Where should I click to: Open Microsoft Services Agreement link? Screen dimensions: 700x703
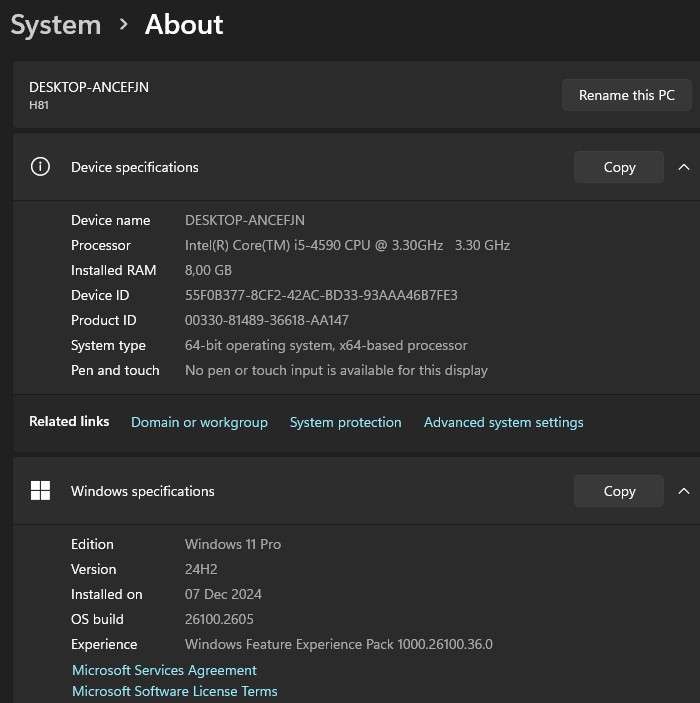tap(164, 670)
